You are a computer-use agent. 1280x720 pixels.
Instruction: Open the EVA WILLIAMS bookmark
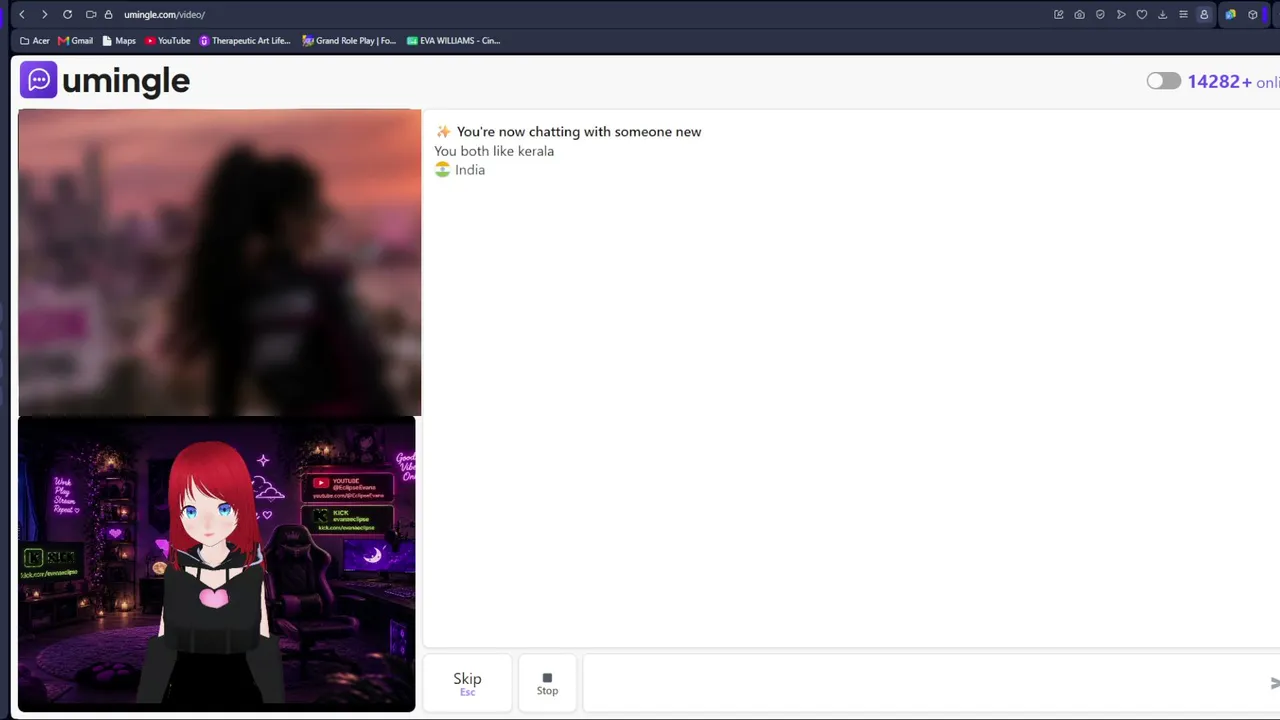coord(454,41)
